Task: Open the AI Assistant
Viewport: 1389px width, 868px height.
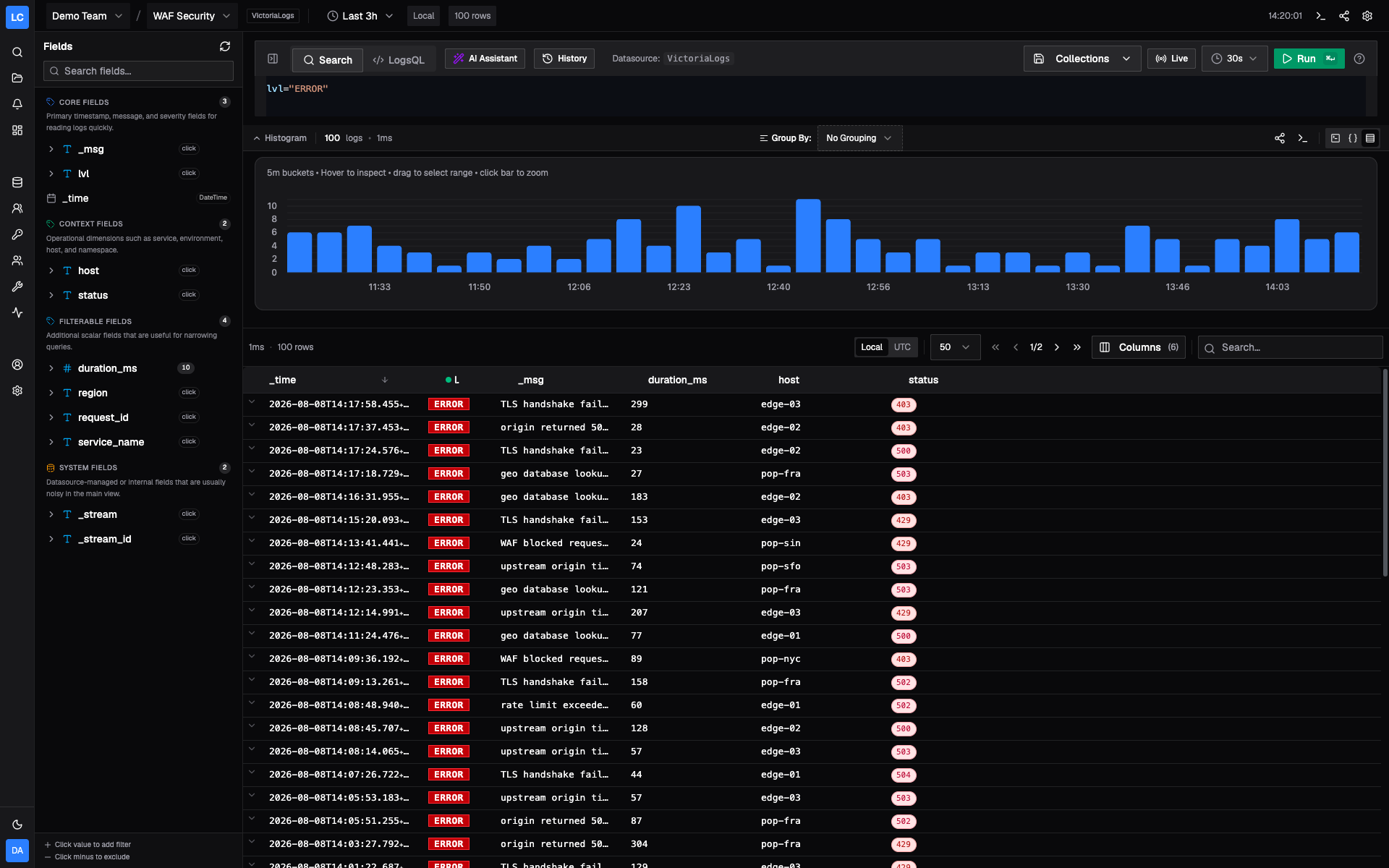Action: coord(485,59)
